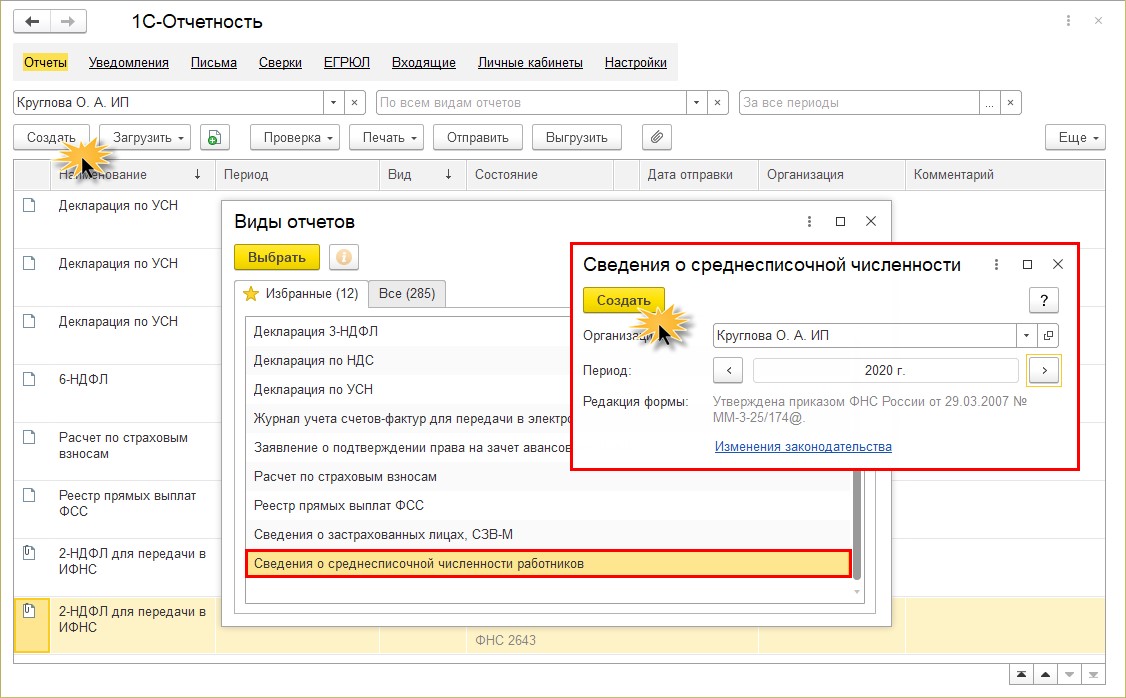This screenshot has height=698, width=1126.
Task: Expand the report types filter dropdown
Action: (696, 103)
